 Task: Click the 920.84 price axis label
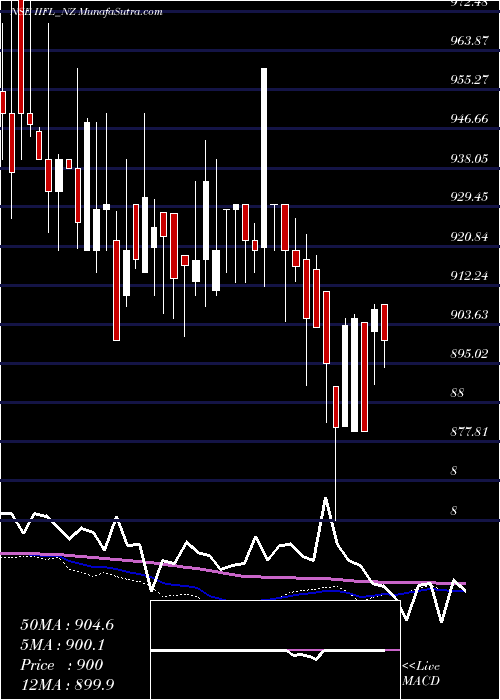(469, 236)
